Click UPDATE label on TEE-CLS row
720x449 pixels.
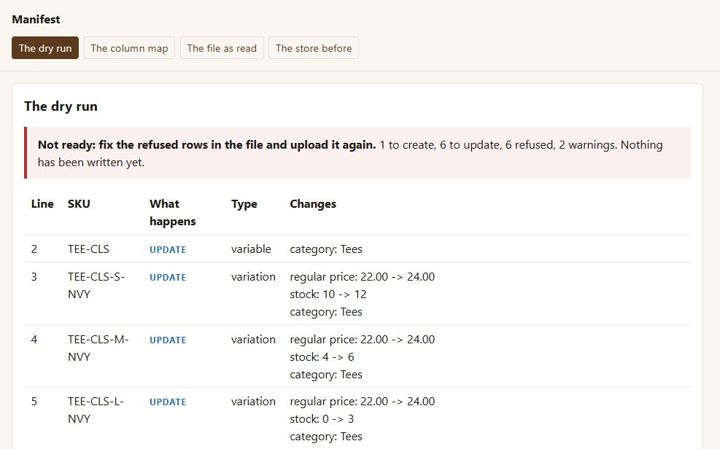tap(168, 250)
